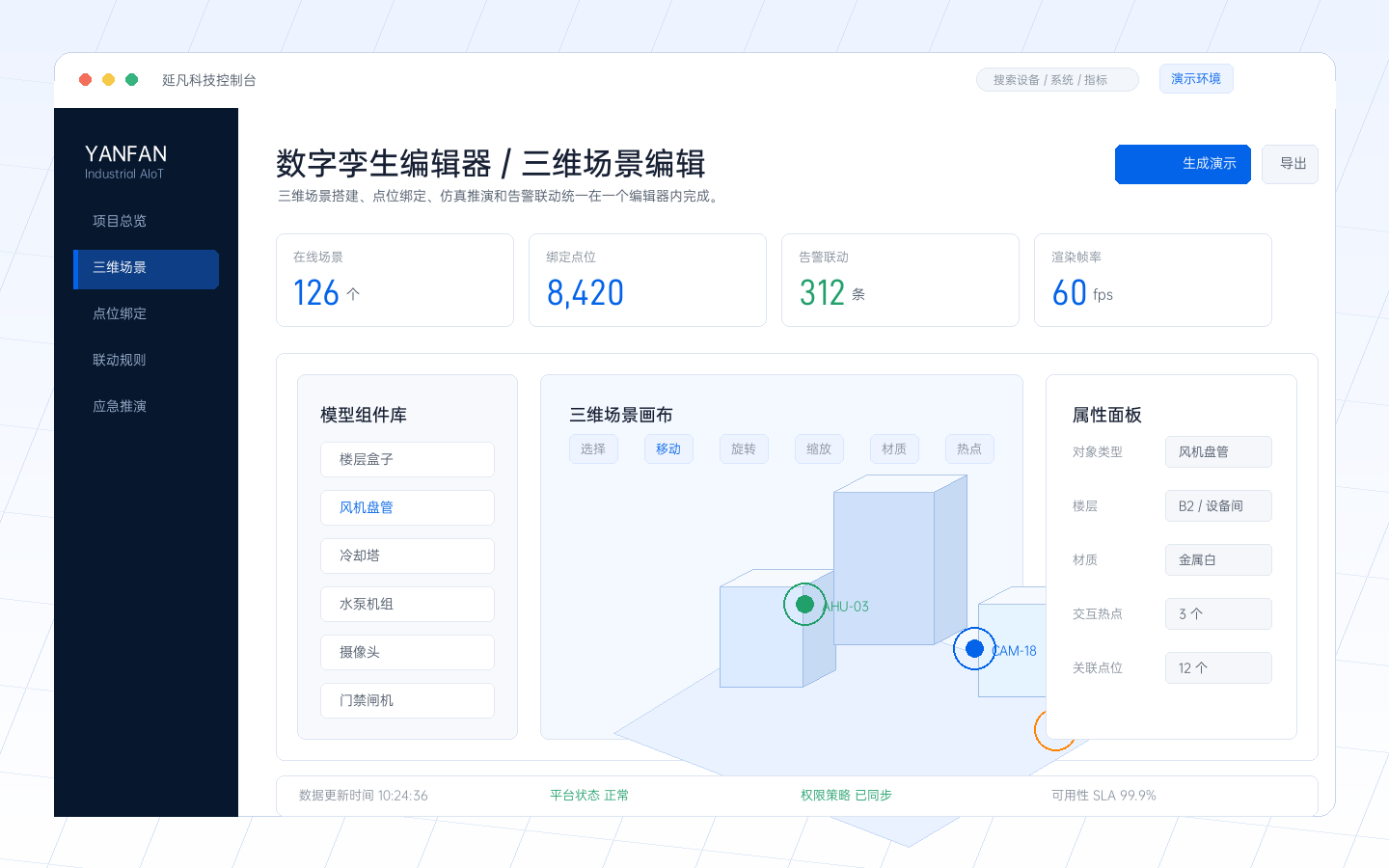This screenshot has width=1389, height=868.
Task: Click the 对象类型 field showing 风机盘管
Action: click(1218, 452)
